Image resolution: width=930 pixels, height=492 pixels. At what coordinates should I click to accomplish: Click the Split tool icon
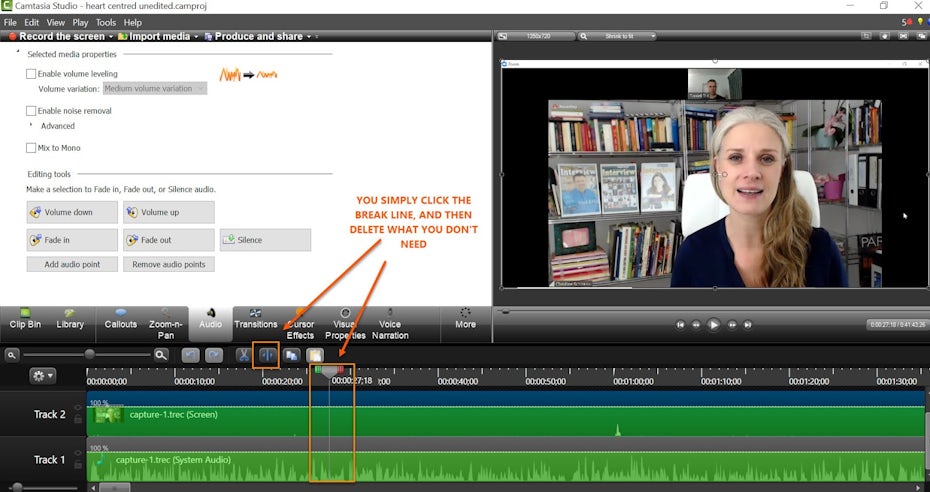(266, 354)
